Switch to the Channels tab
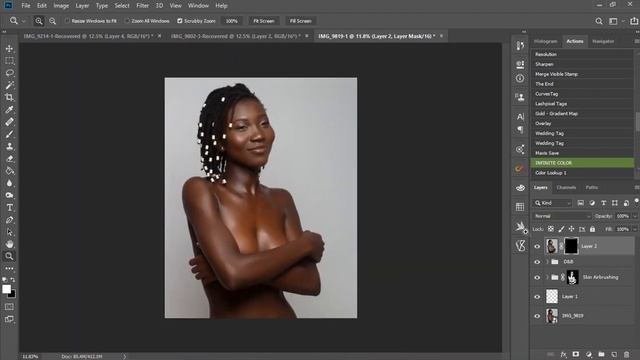 pos(566,188)
